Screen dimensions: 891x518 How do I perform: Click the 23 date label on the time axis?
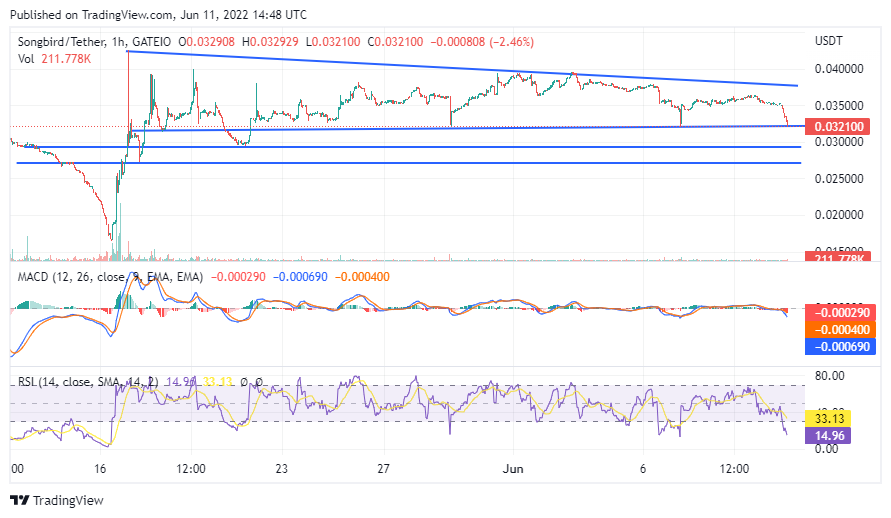tap(281, 469)
